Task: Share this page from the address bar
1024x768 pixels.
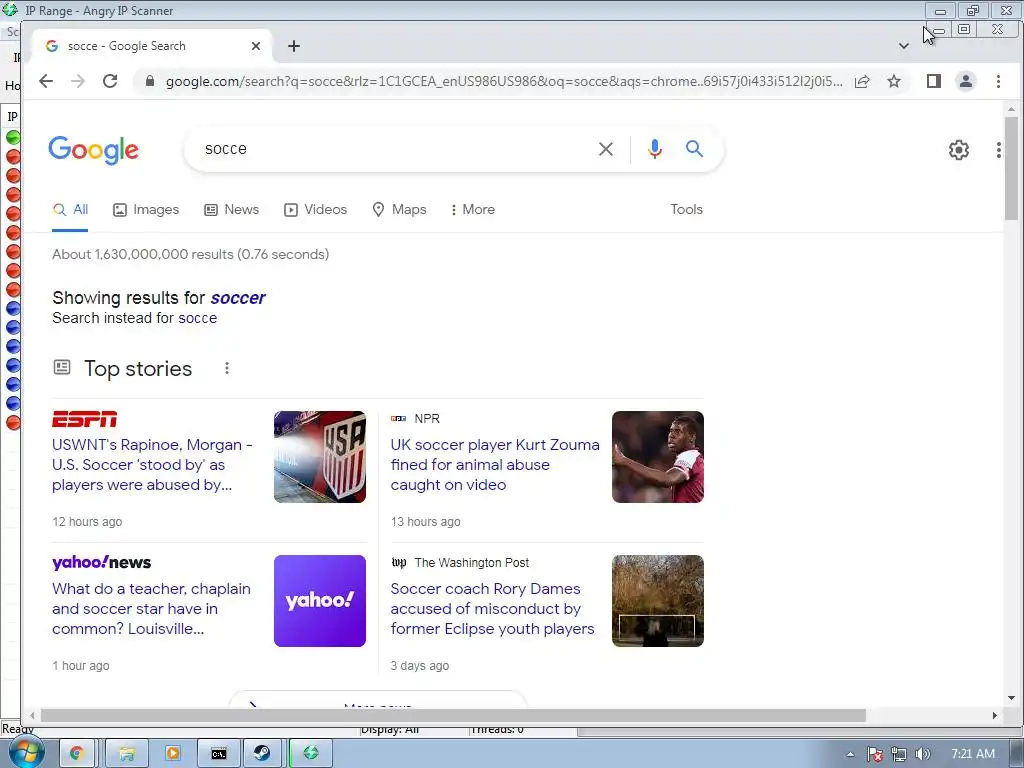Action: [862, 81]
